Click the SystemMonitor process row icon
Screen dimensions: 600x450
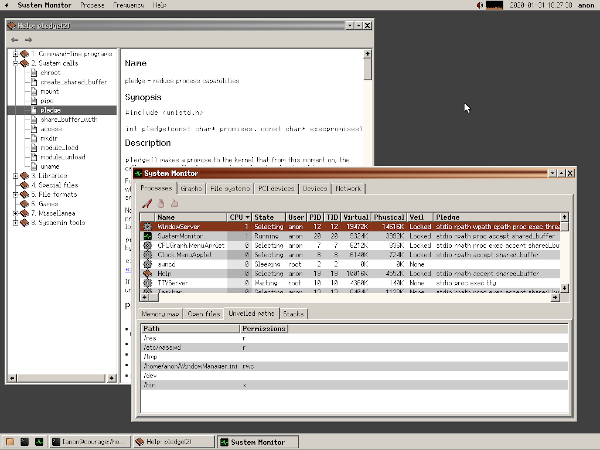[x=148, y=236]
